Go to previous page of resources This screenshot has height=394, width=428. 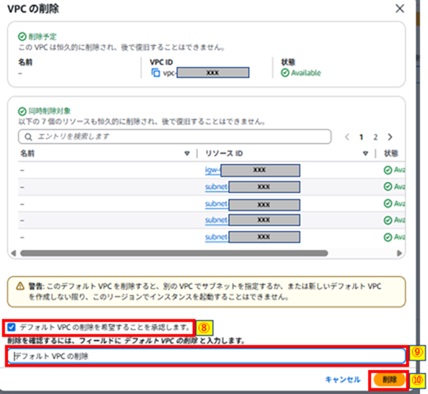pos(347,137)
